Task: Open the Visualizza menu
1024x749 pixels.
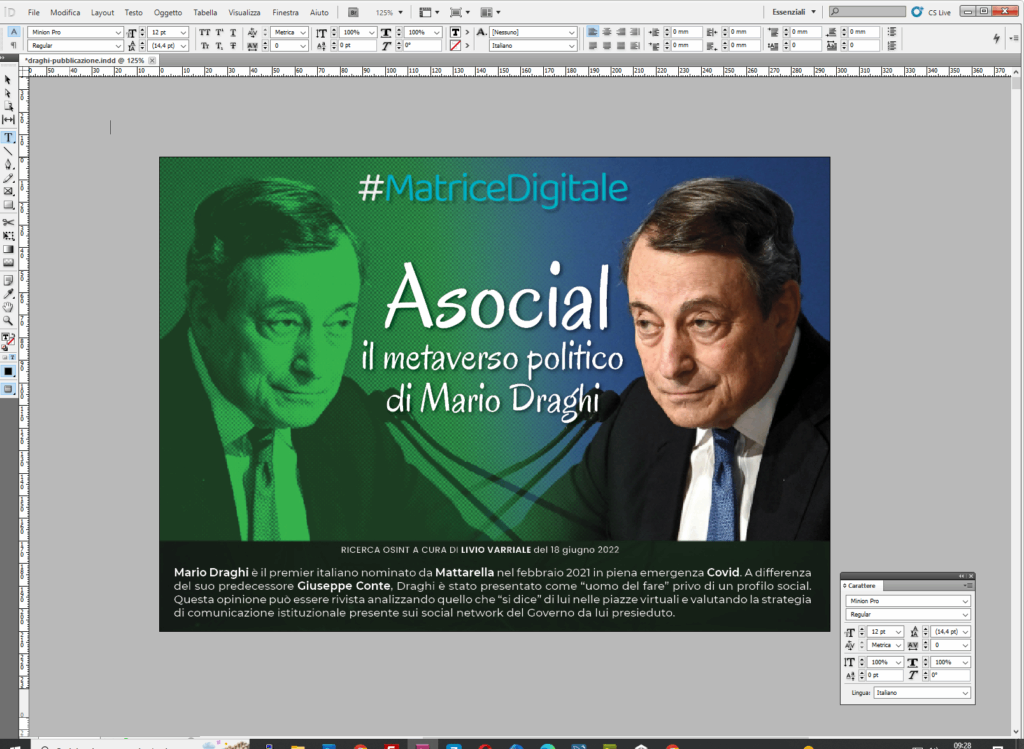Action: pos(244,12)
